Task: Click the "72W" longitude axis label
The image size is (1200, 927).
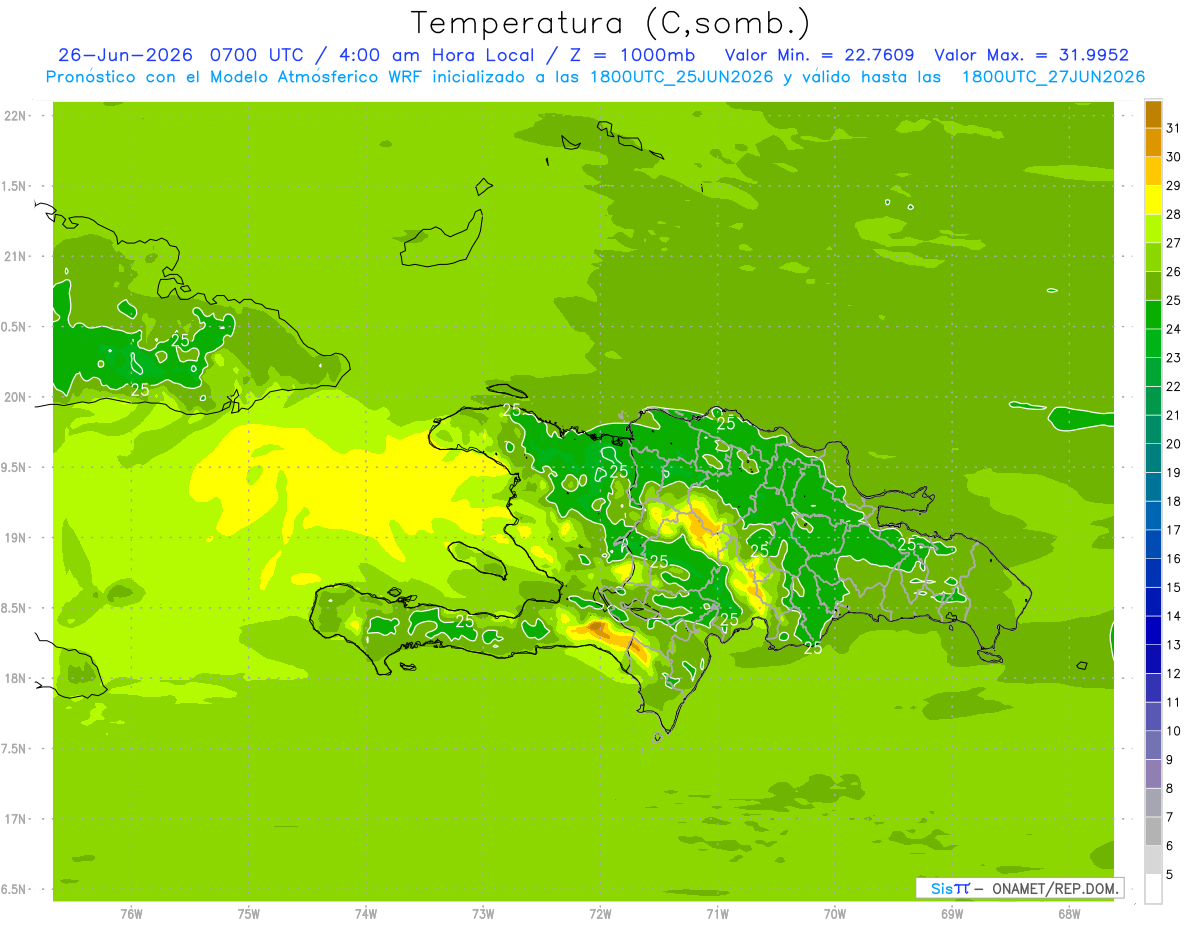Action: coord(600,914)
